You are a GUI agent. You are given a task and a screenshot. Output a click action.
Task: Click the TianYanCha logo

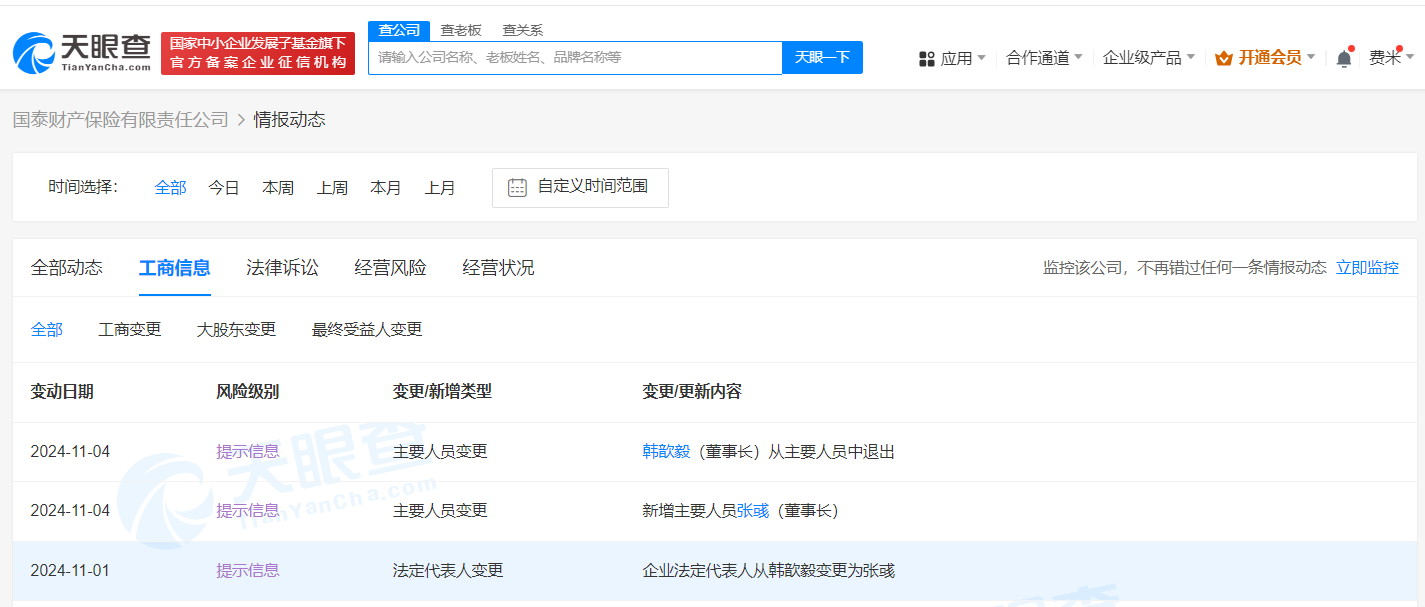pos(82,52)
